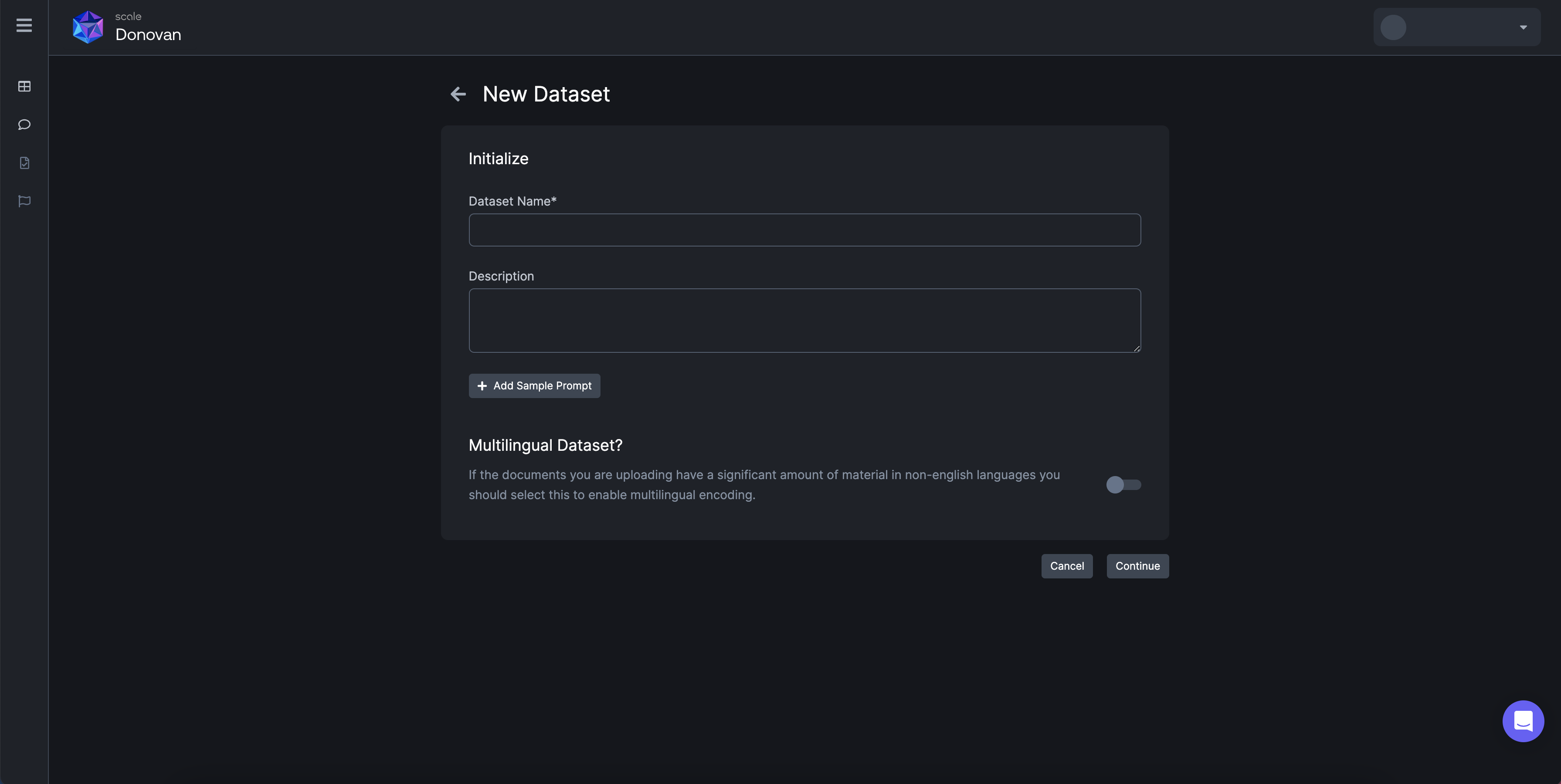The width and height of the screenshot is (1561, 784).
Task: Expand the user account dropdown arrow
Action: (1523, 27)
